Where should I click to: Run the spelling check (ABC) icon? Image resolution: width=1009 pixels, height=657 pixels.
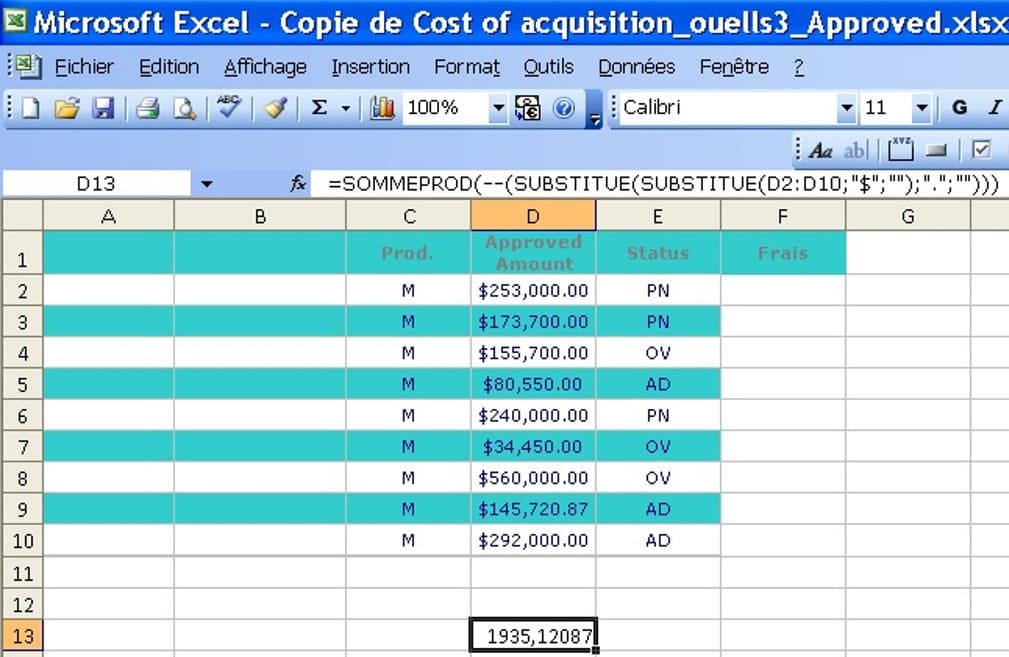229,107
